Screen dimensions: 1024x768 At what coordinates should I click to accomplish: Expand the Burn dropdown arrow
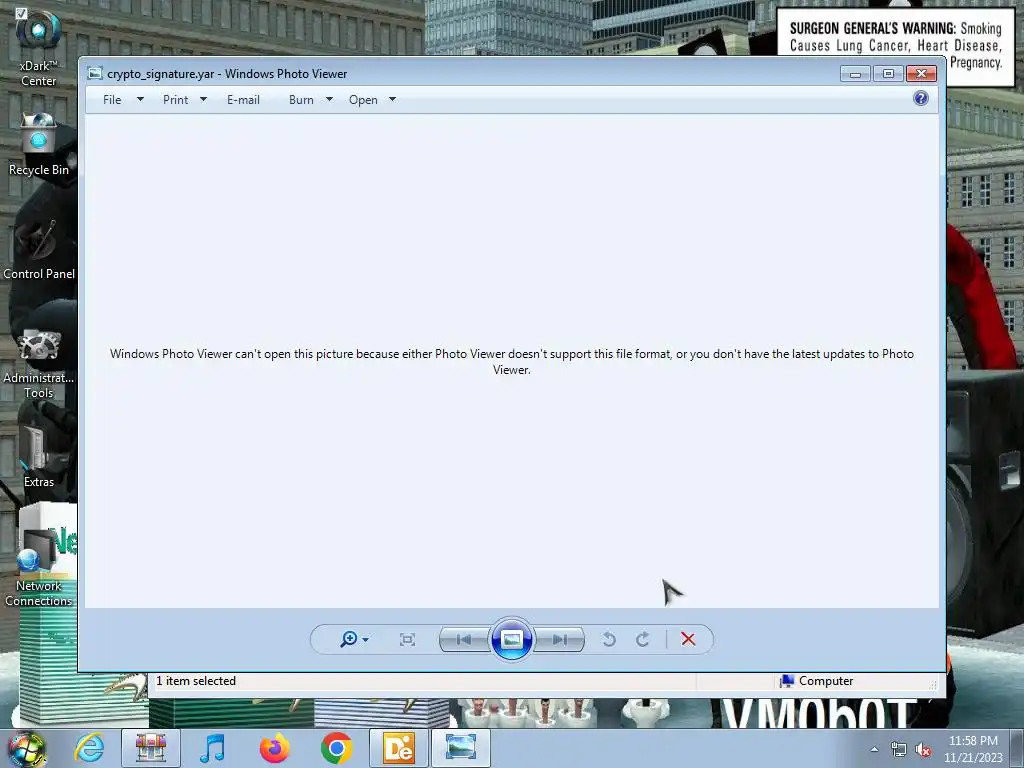(329, 99)
